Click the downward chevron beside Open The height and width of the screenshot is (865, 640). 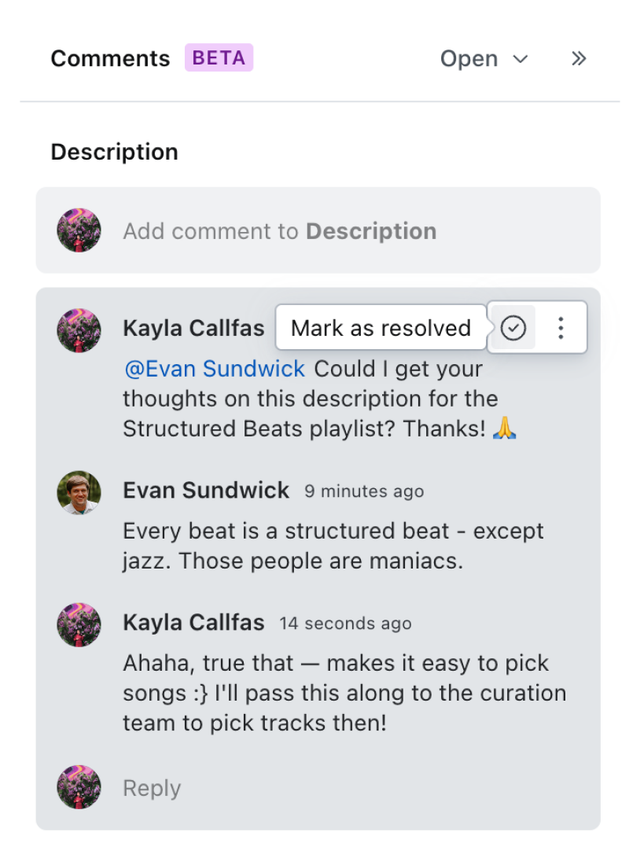520,59
